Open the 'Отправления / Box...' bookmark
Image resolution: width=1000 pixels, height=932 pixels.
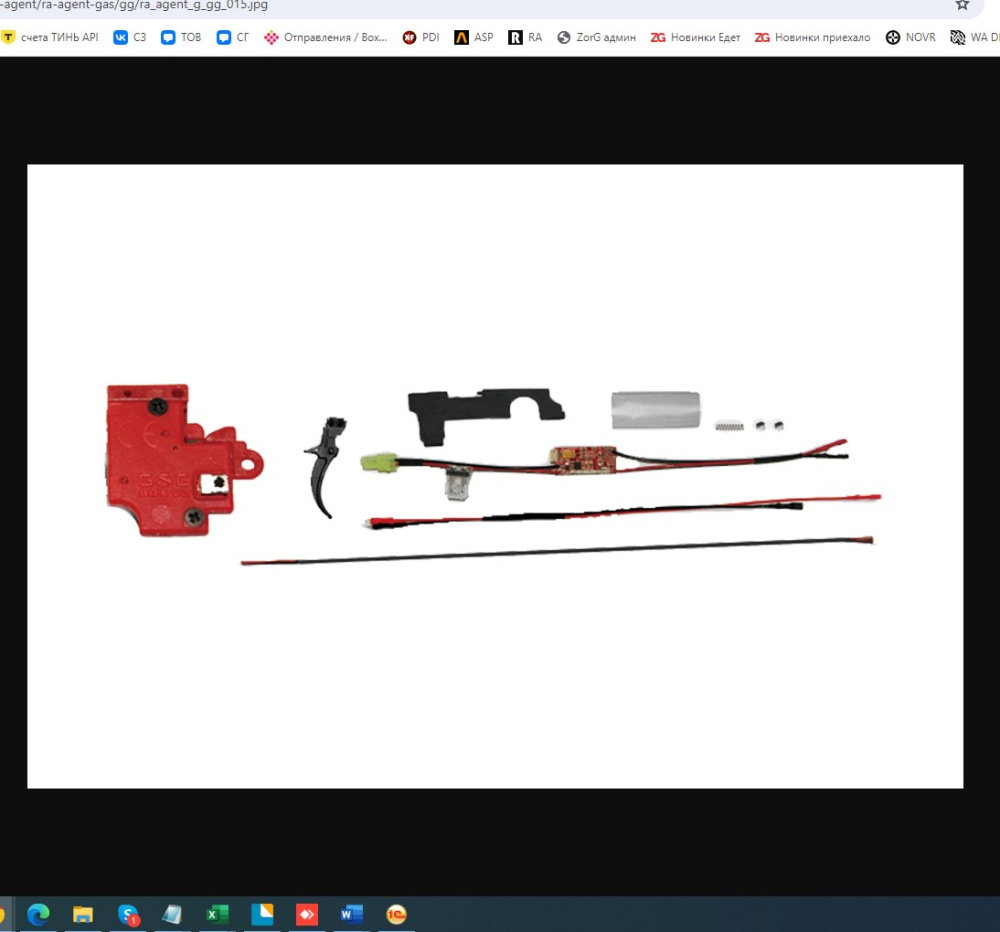pos(325,38)
